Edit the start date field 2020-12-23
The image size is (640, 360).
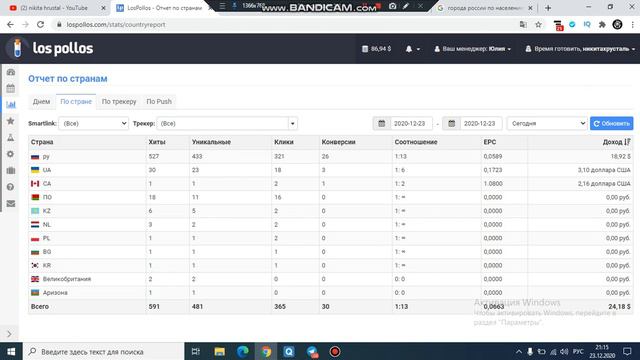coord(411,123)
